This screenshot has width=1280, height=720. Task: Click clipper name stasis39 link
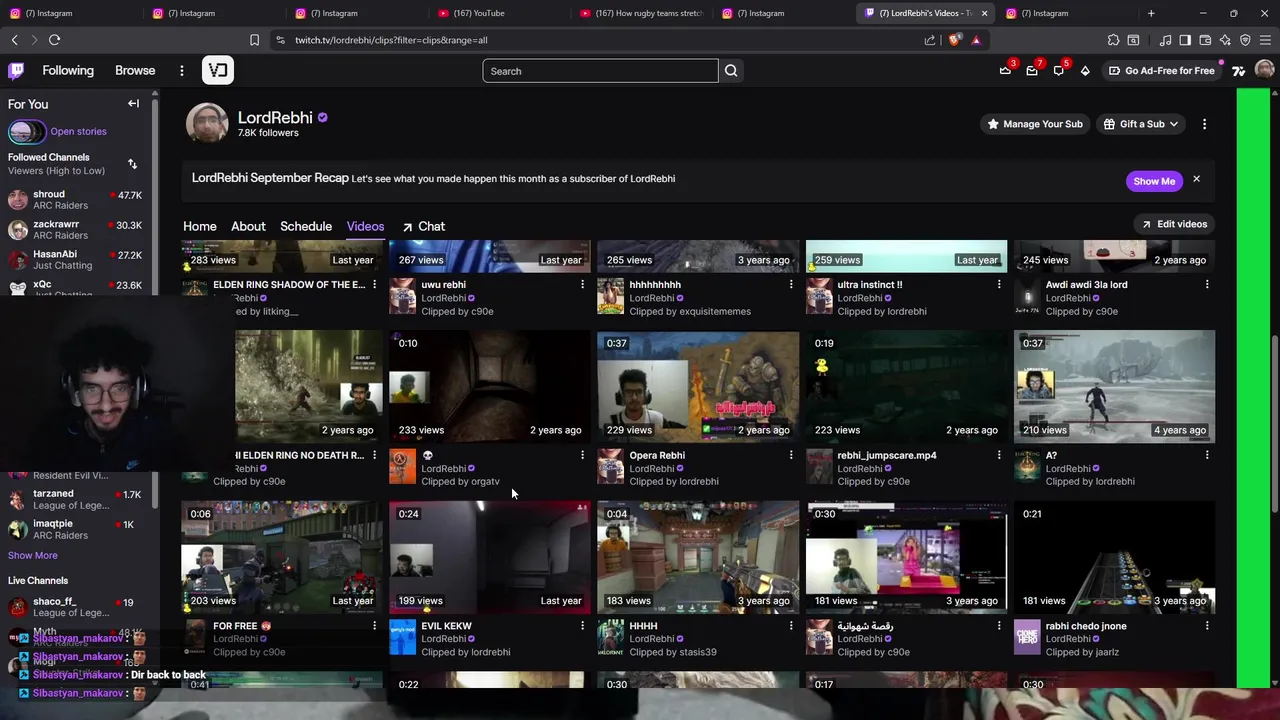697,652
